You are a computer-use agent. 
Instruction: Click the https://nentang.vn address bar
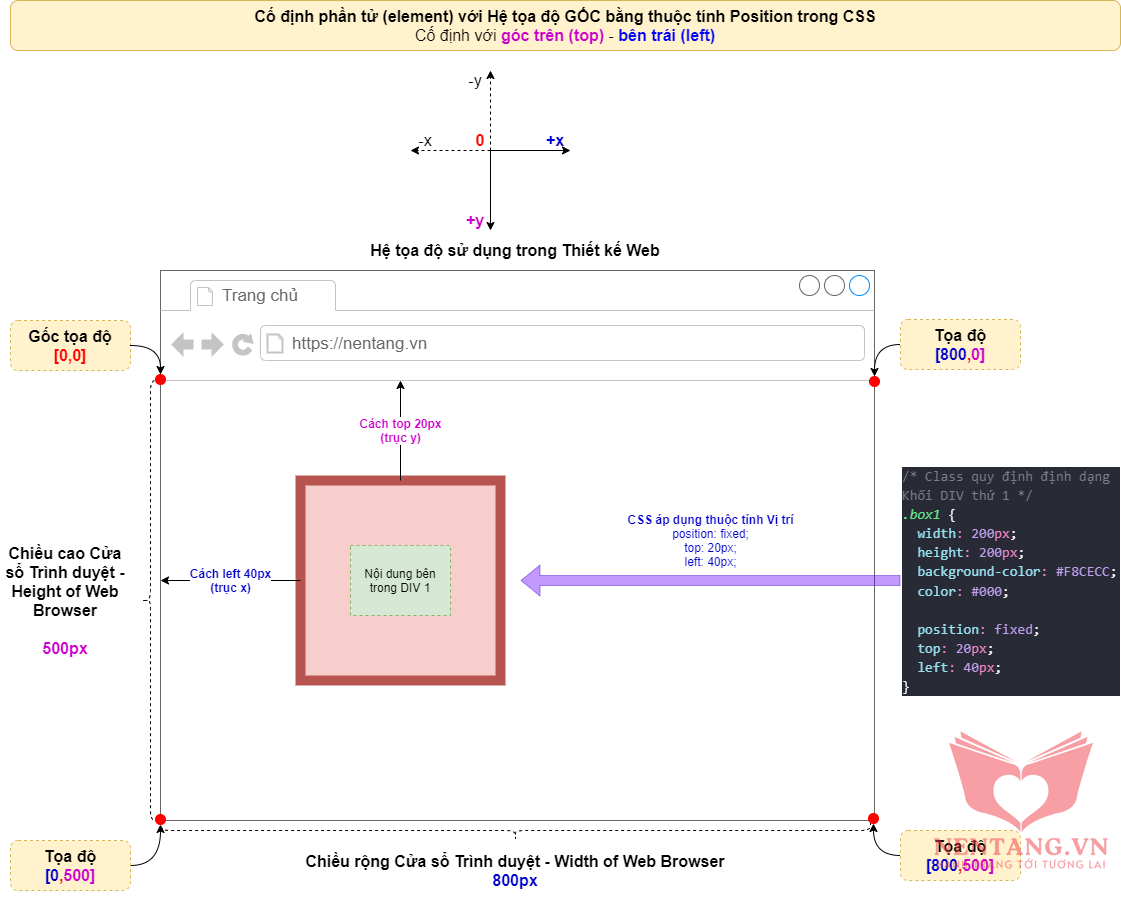tap(562, 343)
